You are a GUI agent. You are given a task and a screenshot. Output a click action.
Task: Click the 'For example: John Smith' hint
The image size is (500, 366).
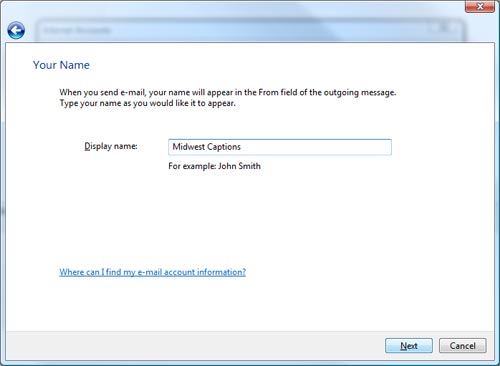click(x=214, y=166)
